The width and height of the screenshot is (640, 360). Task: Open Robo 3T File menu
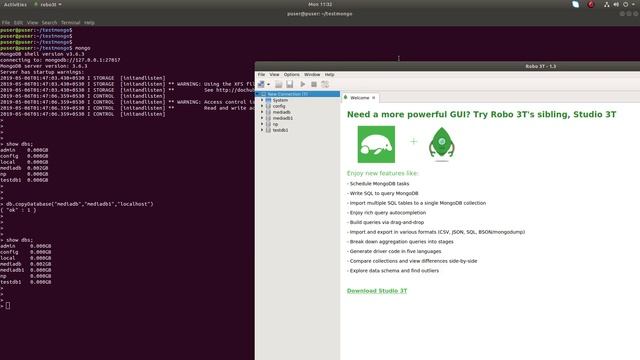[261, 75]
